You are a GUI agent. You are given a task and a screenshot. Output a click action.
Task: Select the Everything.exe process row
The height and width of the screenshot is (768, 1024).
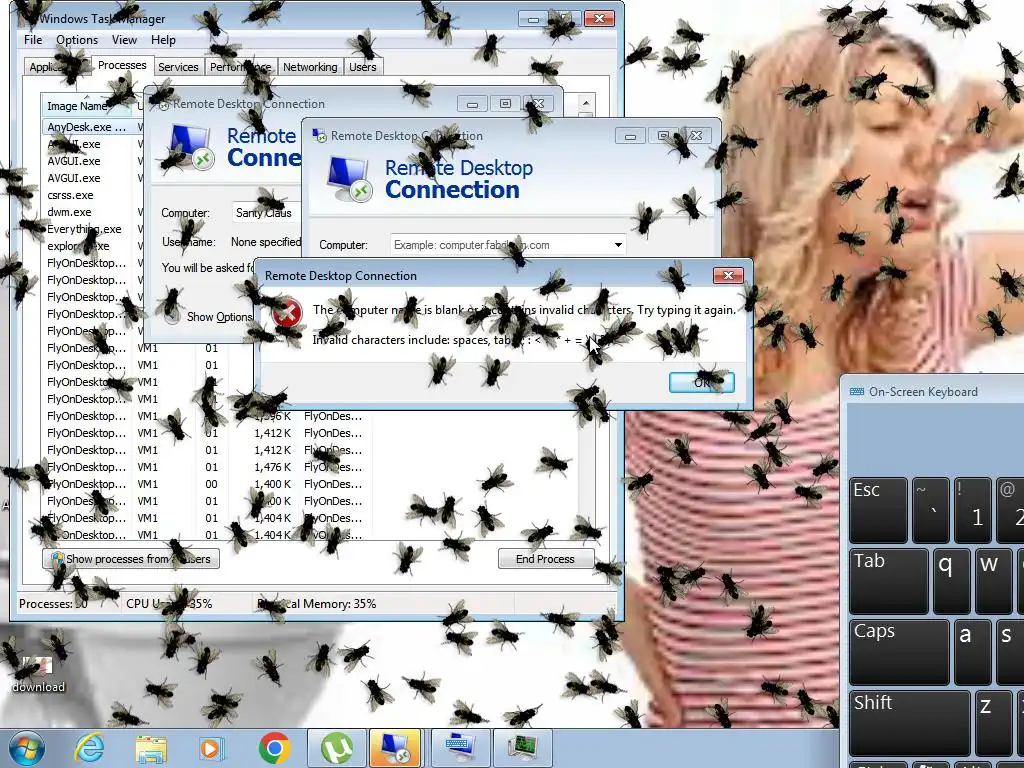point(91,229)
